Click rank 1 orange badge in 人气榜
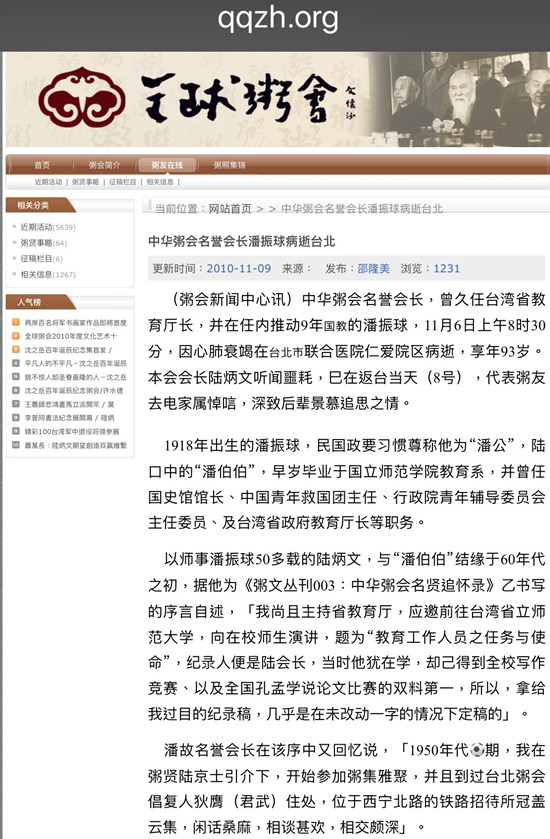This screenshot has height=839, width=550. point(16,323)
